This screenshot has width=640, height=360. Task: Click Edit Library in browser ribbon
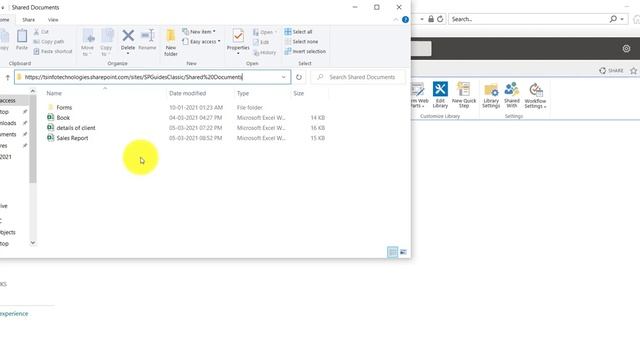tap(440, 95)
